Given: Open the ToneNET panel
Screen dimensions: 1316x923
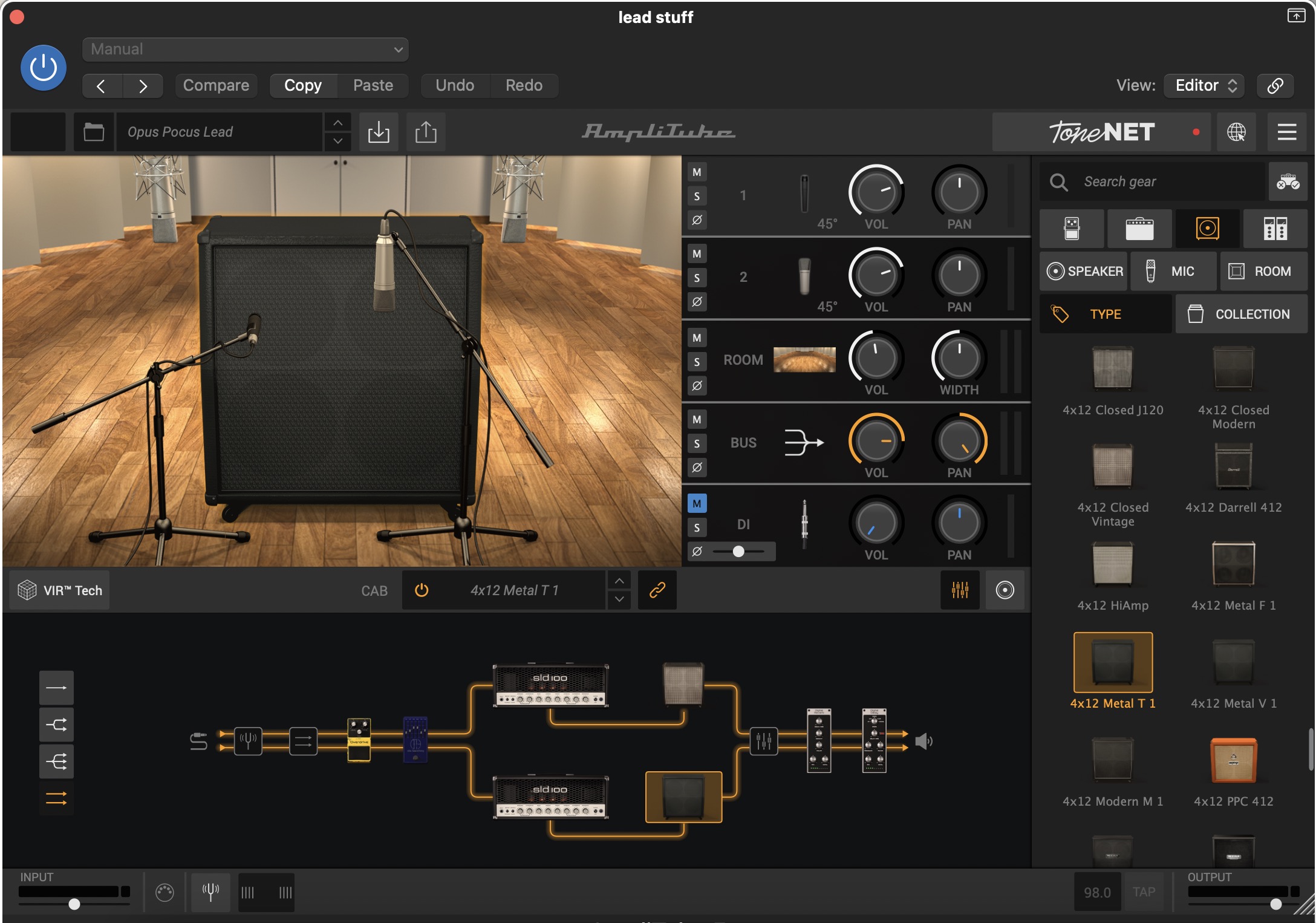Looking at the screenshot, I should click(x=1101, y=132).
